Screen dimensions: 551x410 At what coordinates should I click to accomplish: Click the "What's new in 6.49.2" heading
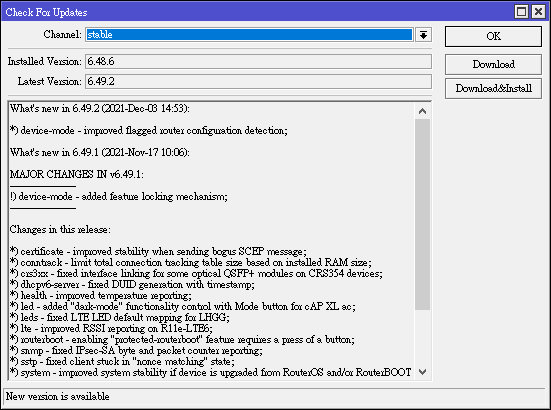(x=100, y=109)
